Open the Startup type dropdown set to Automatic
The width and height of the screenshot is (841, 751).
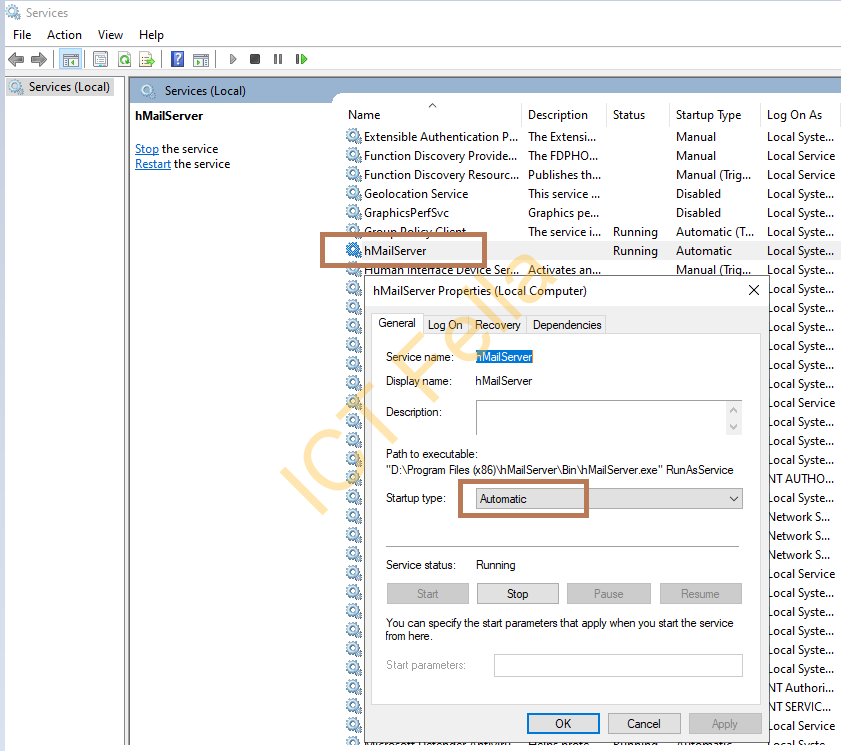pos(609,499)
